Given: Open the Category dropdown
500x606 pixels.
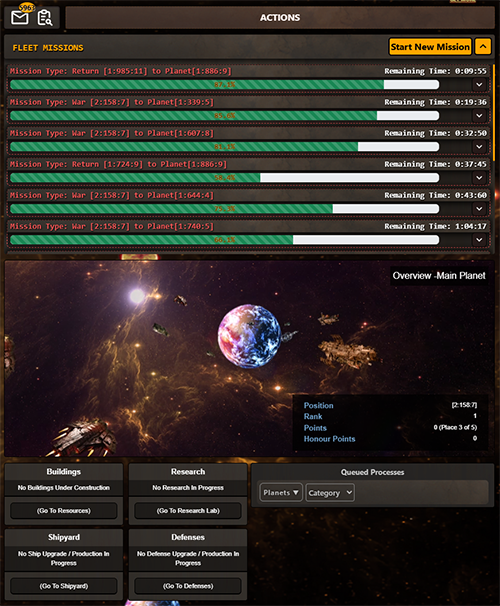Looking at the screenshot, I should (330, 493).
